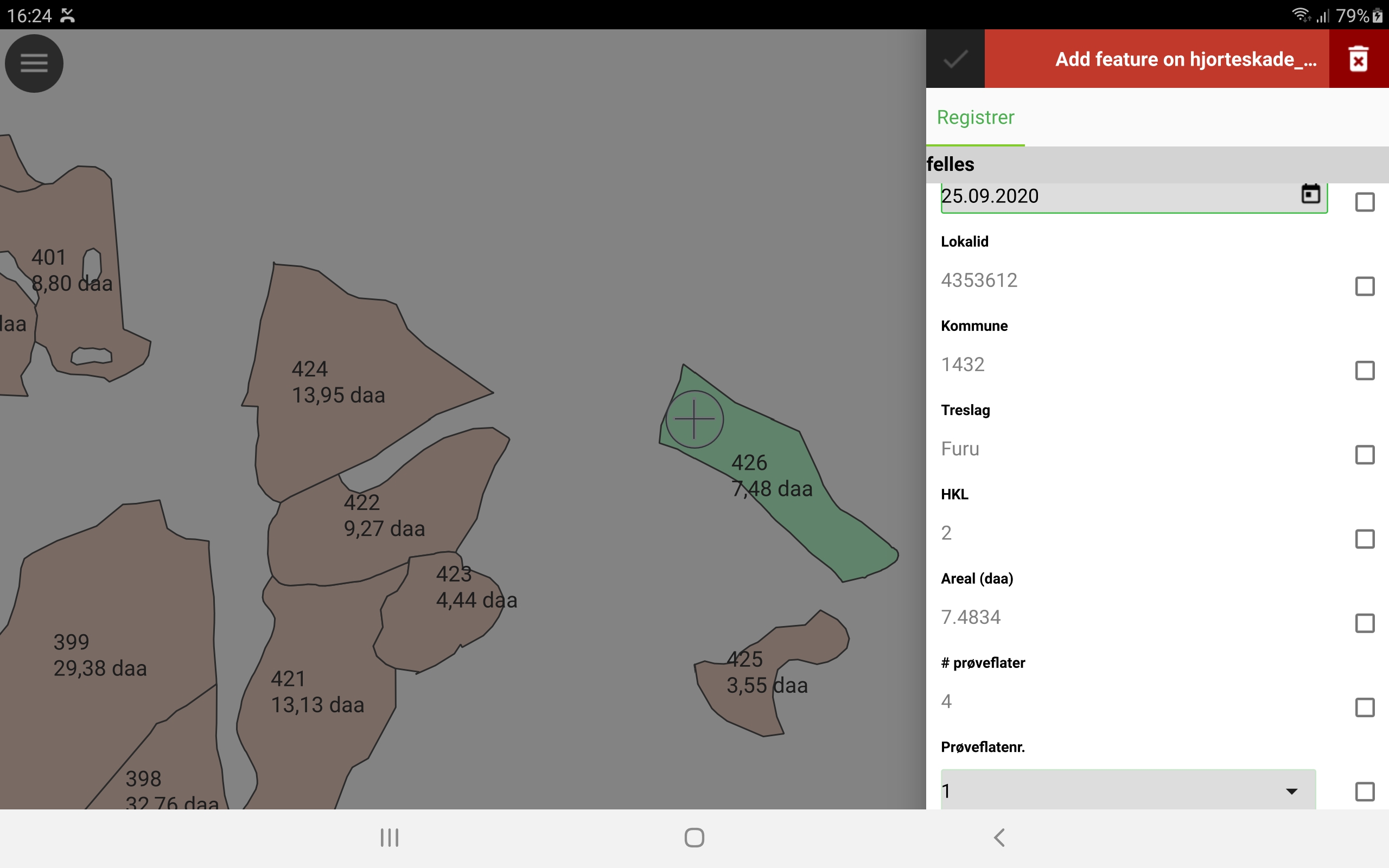Delete the feature using the trash icon
Screen dimensions: 1389x868
click(1358, 59)
